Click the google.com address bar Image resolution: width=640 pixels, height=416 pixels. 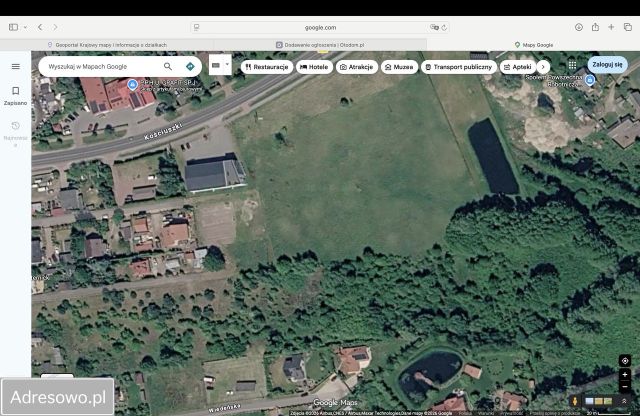(320, 27)
